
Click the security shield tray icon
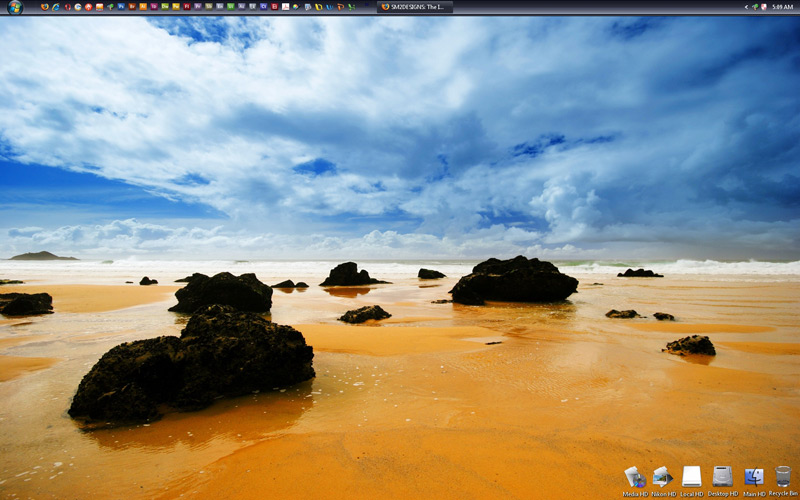pos(764,7)
